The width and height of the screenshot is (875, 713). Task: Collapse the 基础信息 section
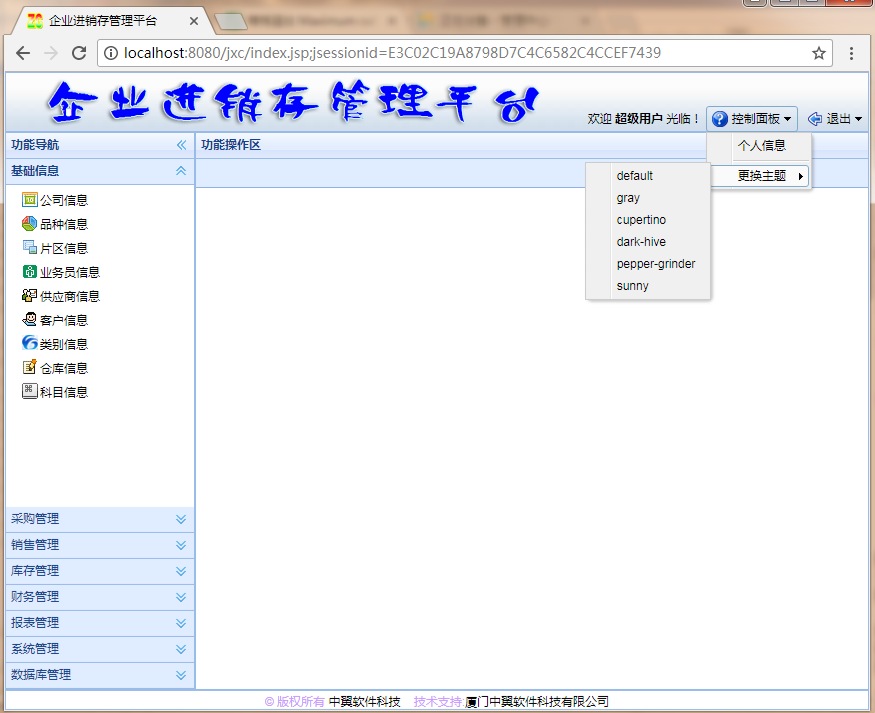point(181,170)
